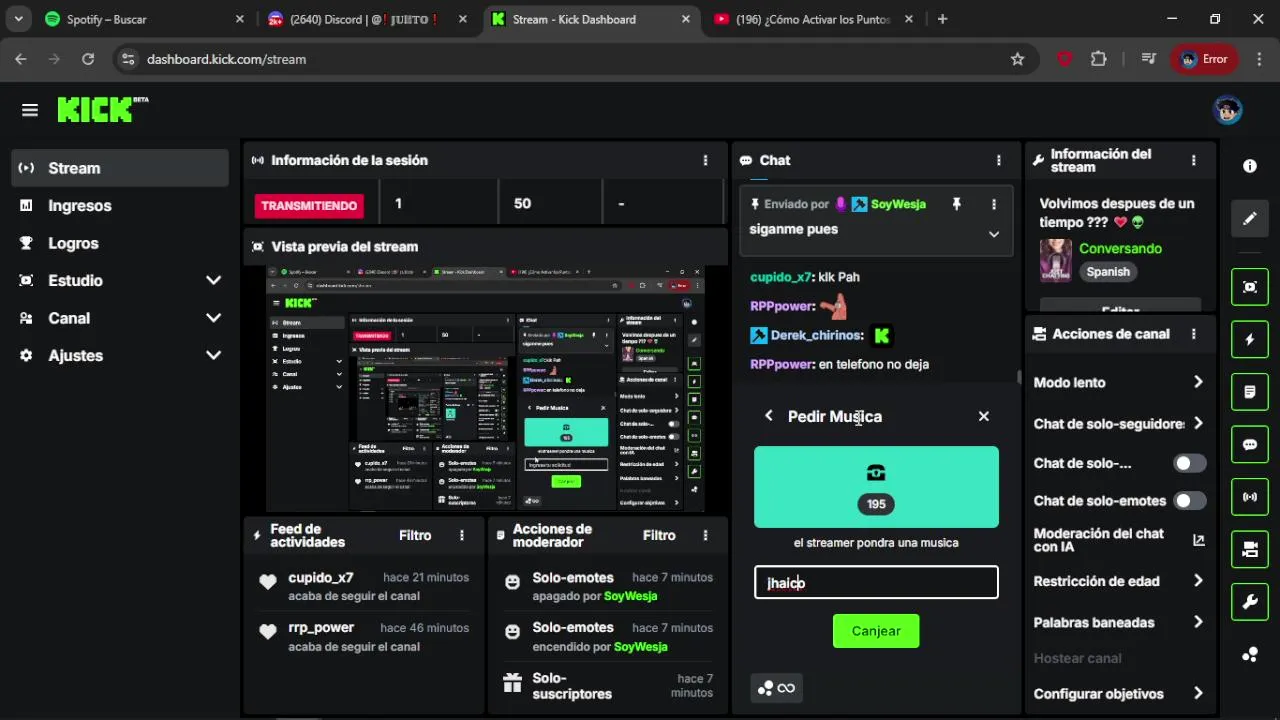Reload the Kick dashboard page
Screen dimensions: 1280x720
(88, 59)
